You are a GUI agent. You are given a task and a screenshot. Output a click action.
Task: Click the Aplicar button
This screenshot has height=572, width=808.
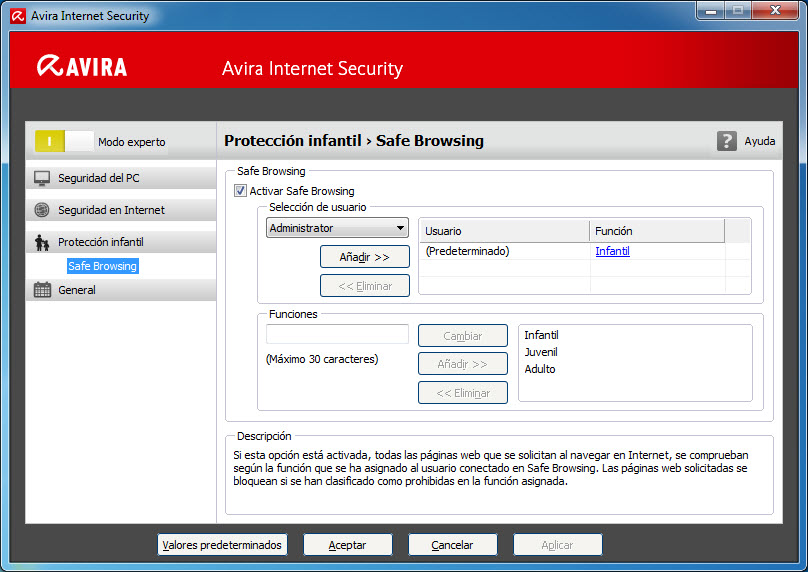(558, 545)
